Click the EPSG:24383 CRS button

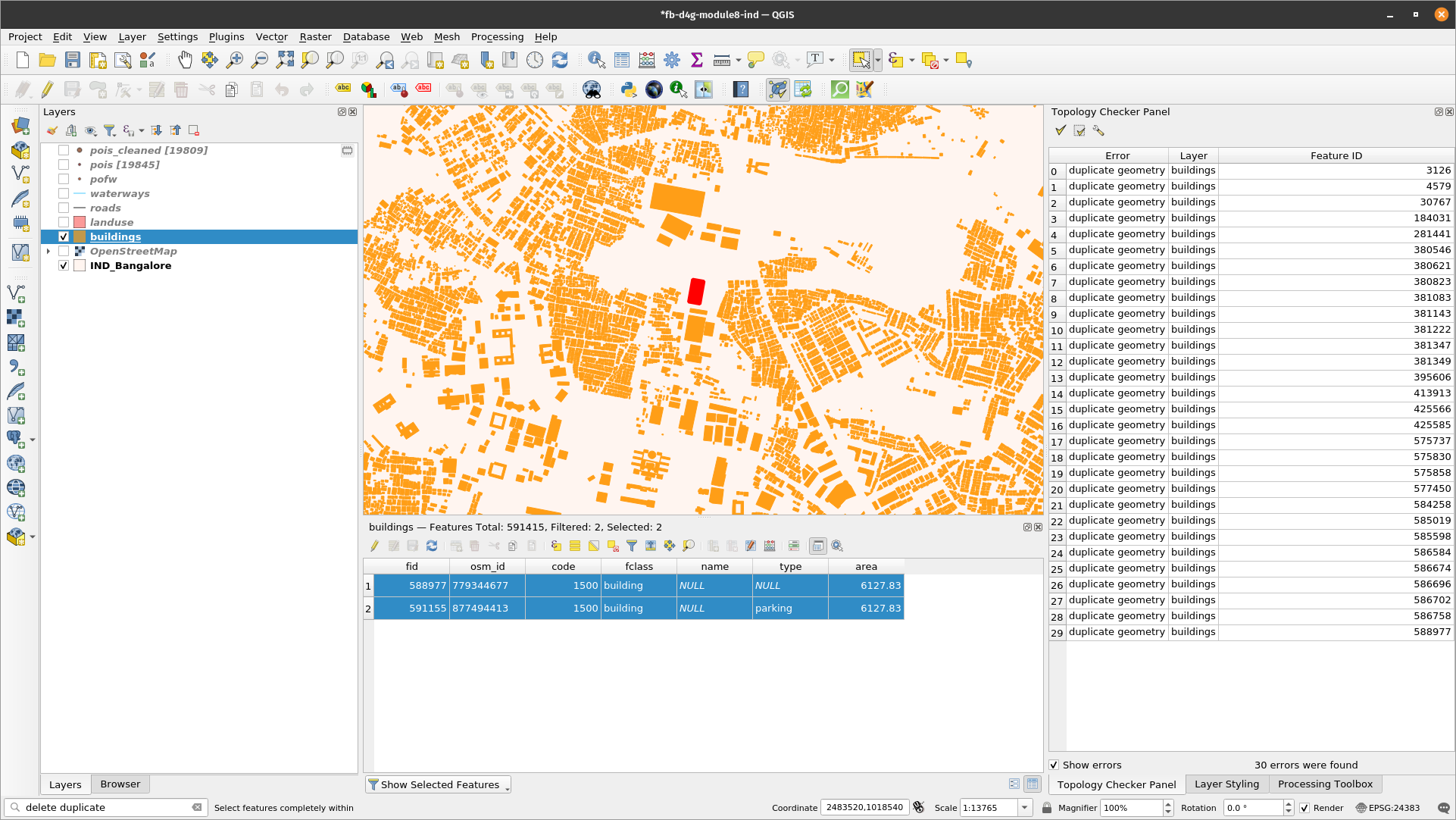1388,808
